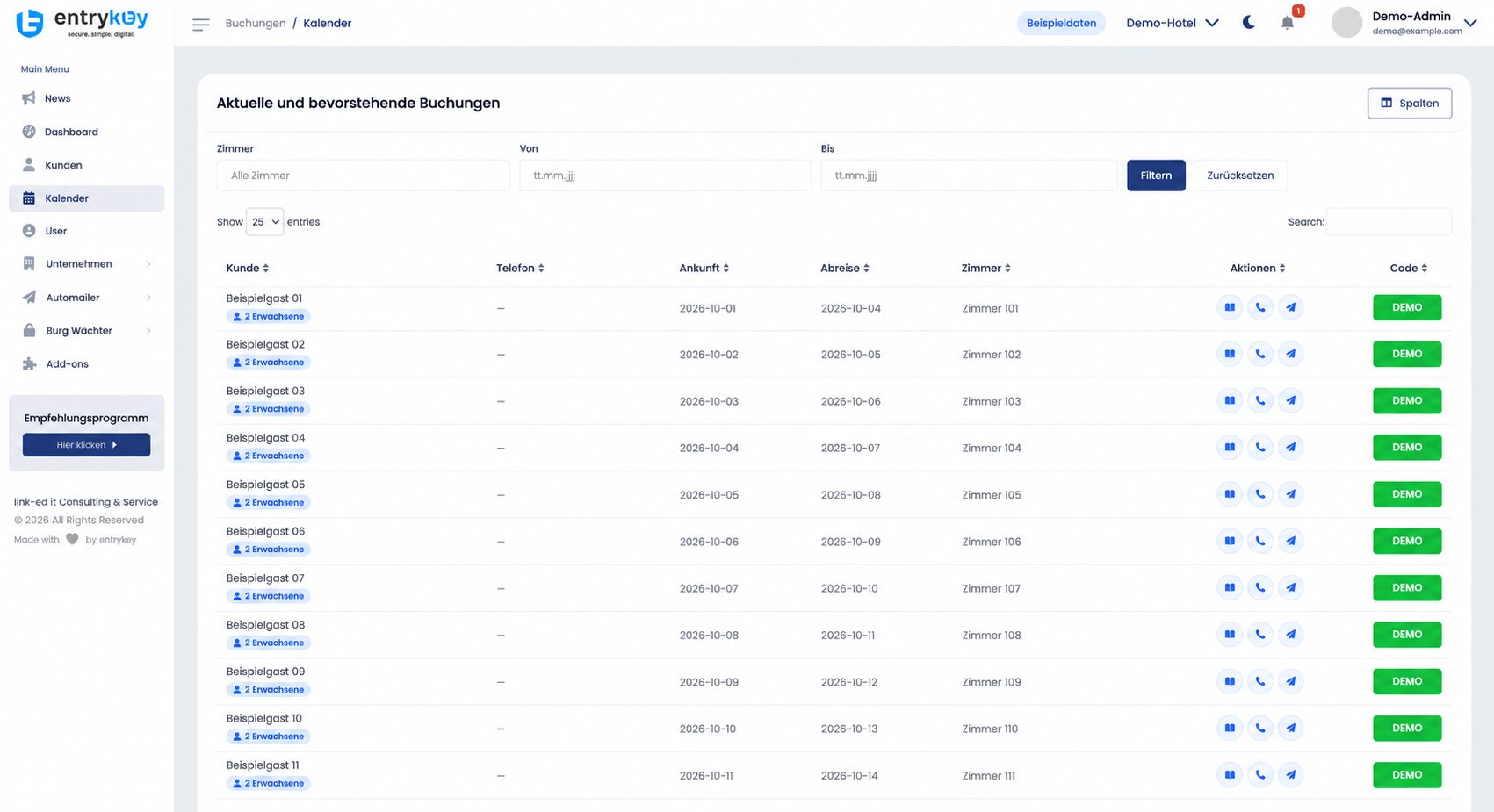Viewport: 1494px width, 812px height.
Task: Open the Demo-Hotel dropdown
Action: coord(1172,23)
